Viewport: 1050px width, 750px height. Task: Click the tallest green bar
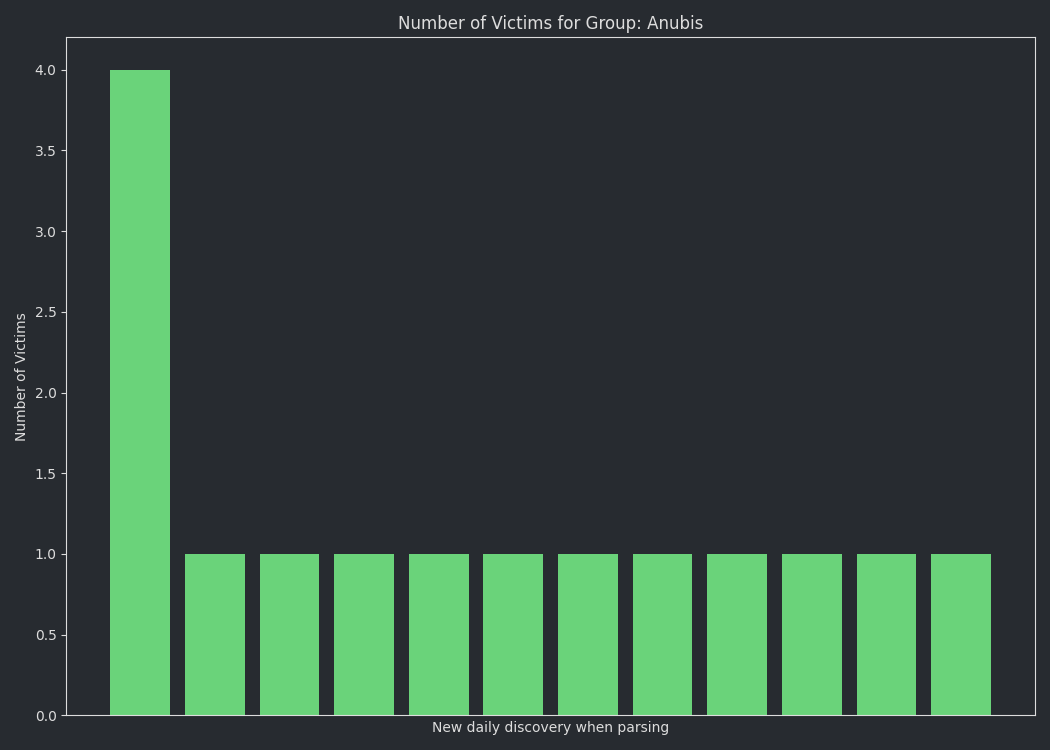point(140,392)
